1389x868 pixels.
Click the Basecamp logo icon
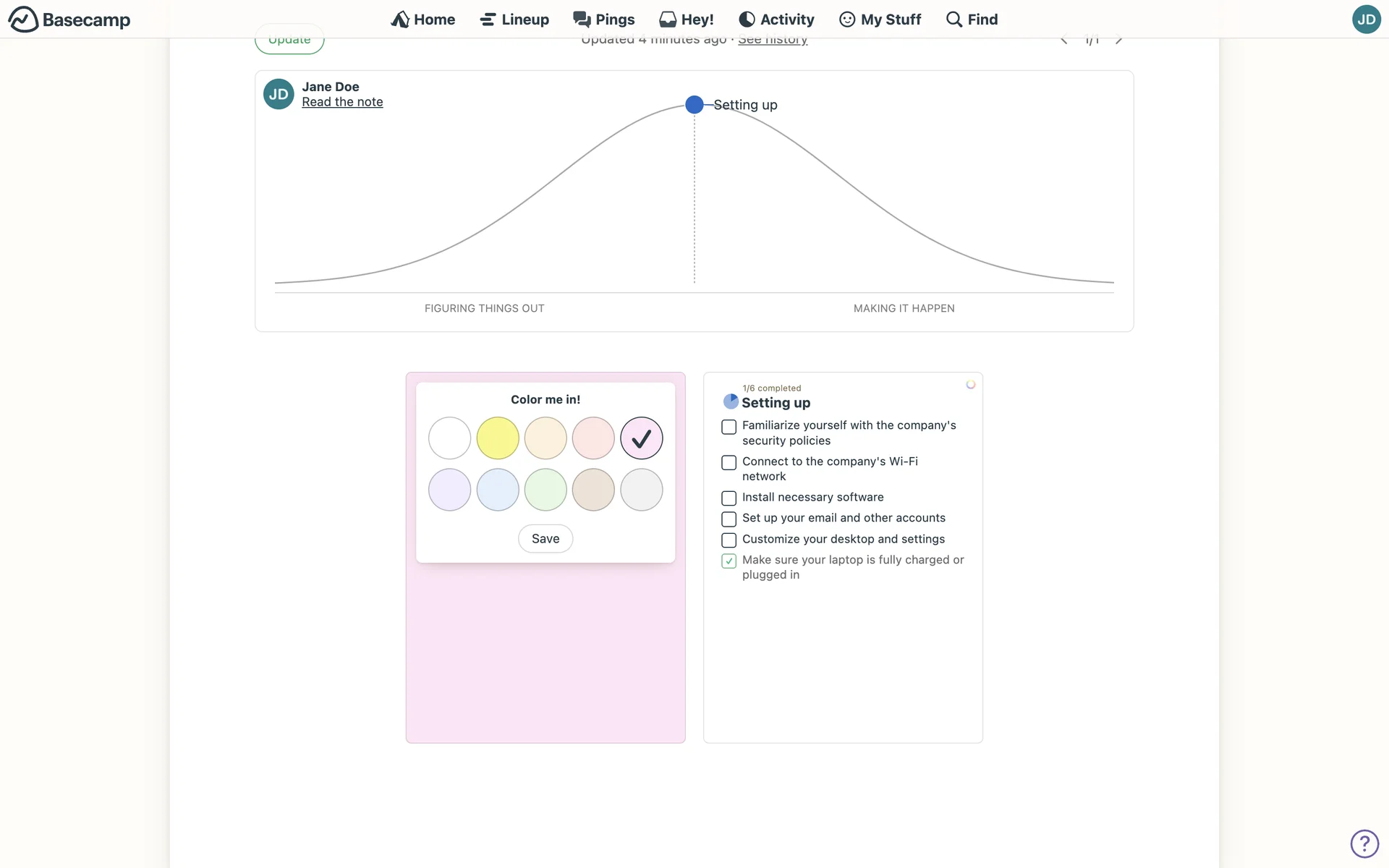[x=23, y=20]
